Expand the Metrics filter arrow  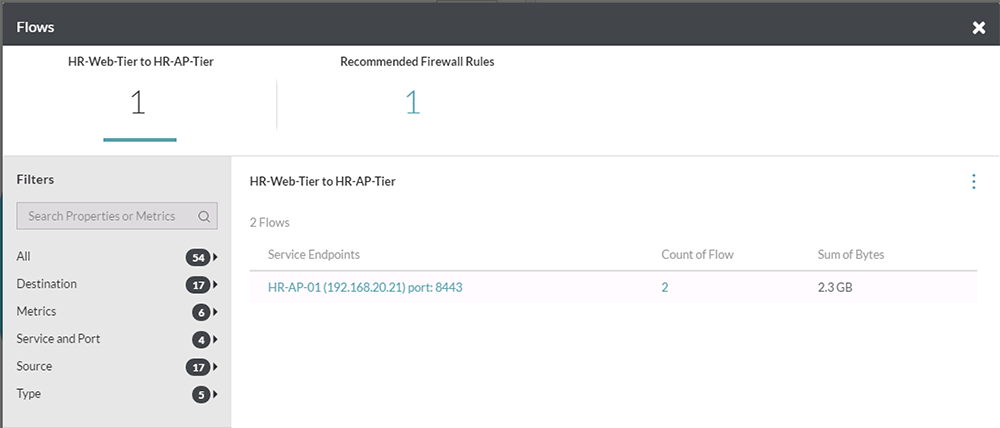[x=216, y=312]
